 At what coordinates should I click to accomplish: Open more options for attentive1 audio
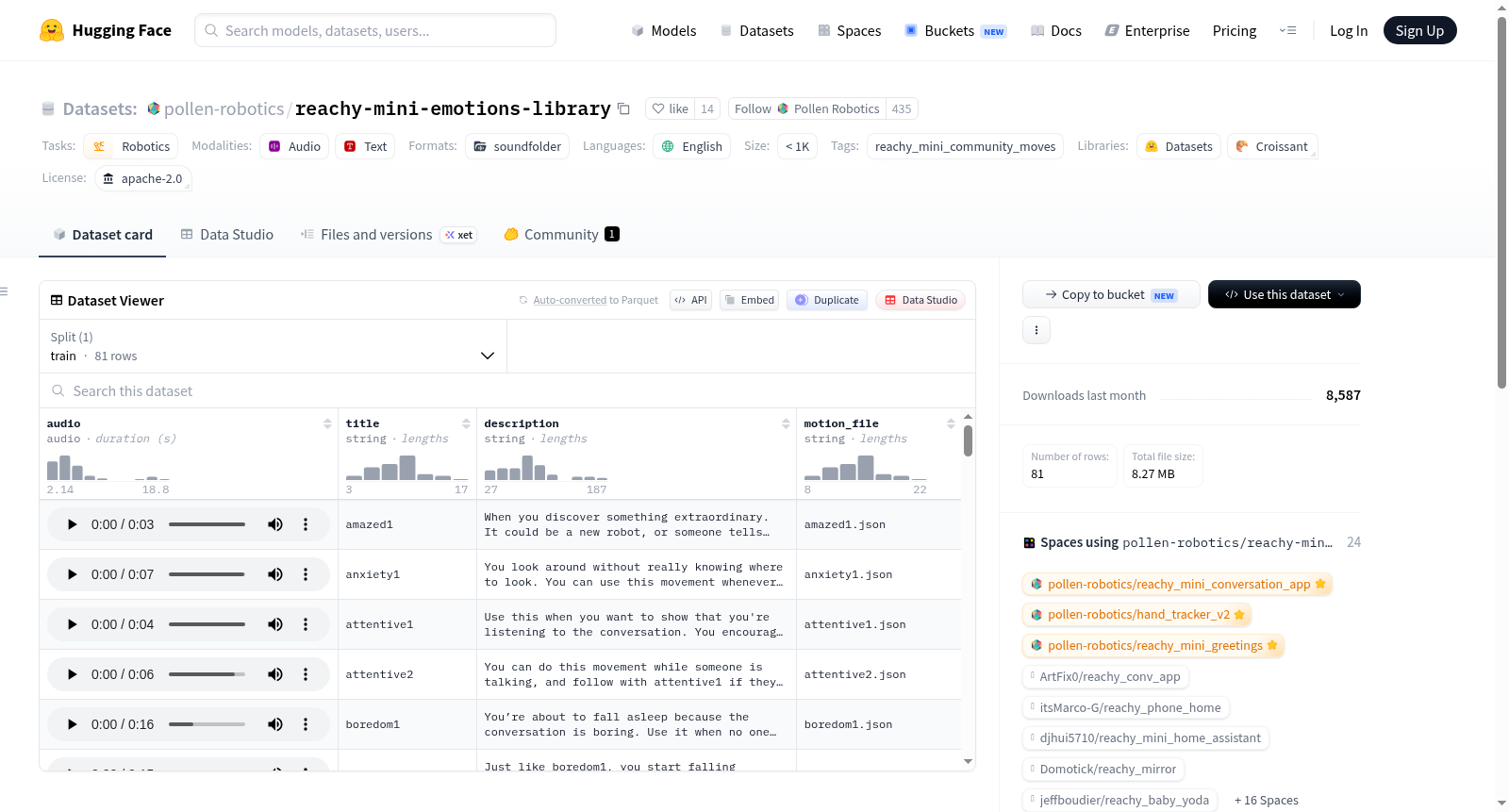[x=306, y=624]
